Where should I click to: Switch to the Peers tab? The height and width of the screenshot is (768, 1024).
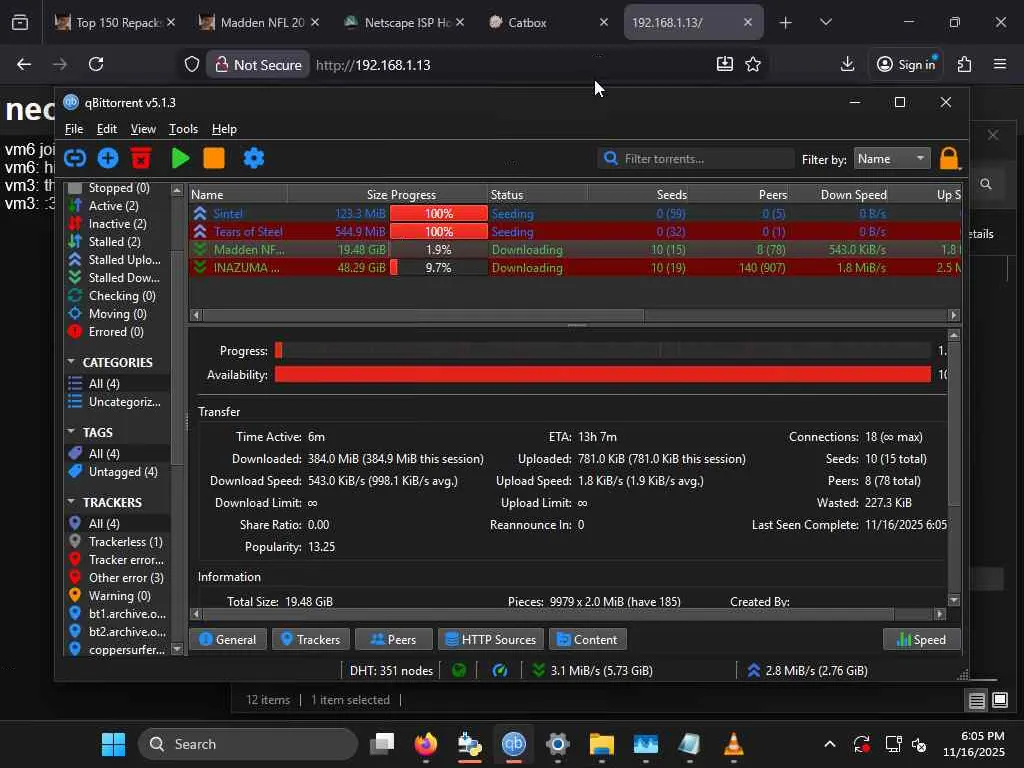[x=393, y=639]
